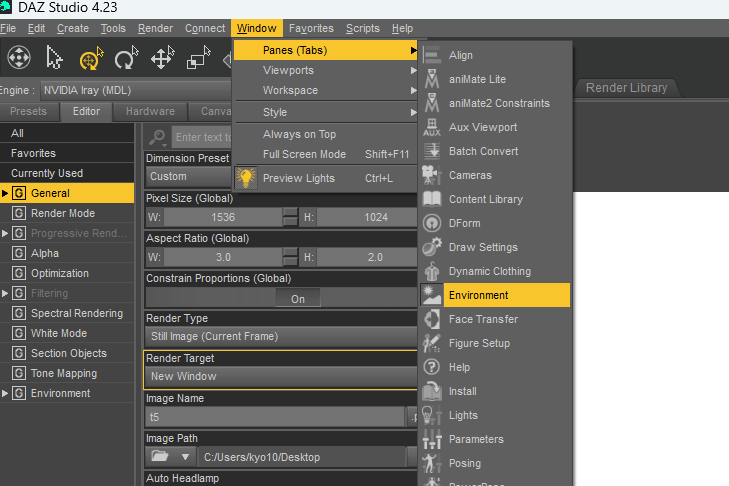
Task: Open the Dimension Preset Custom dropdown
Action: click(188, 177)
